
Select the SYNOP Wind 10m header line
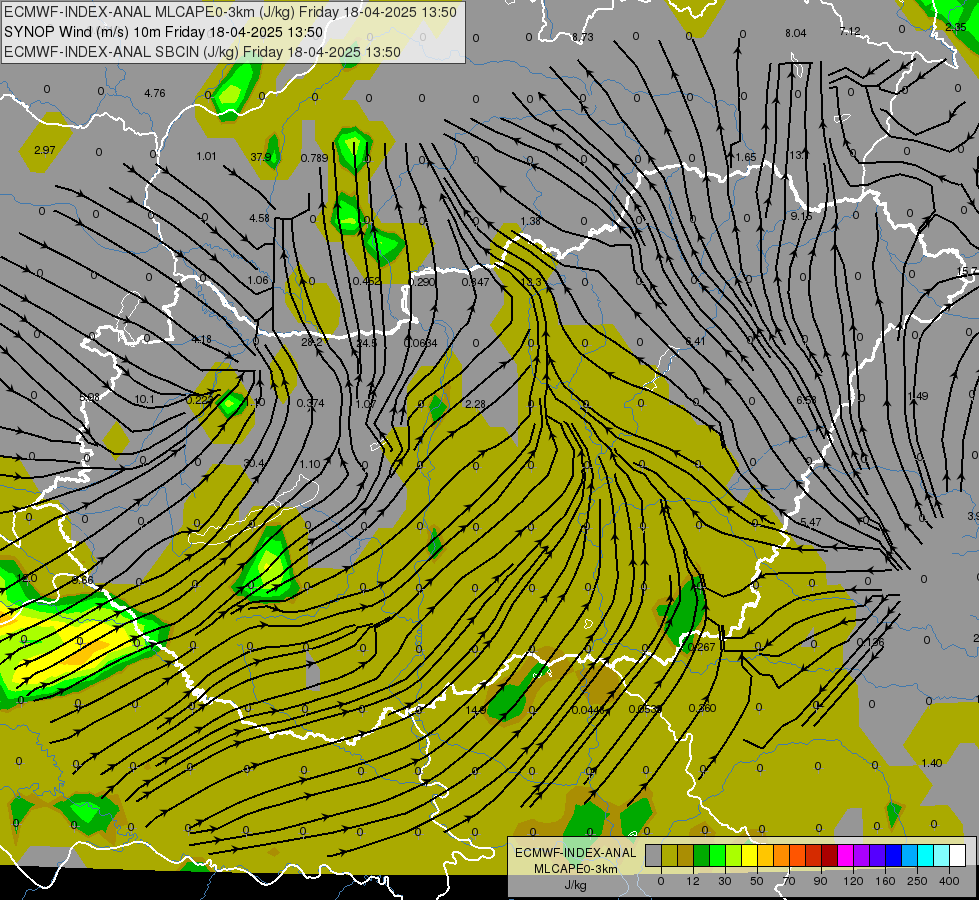tap(164, 32)
